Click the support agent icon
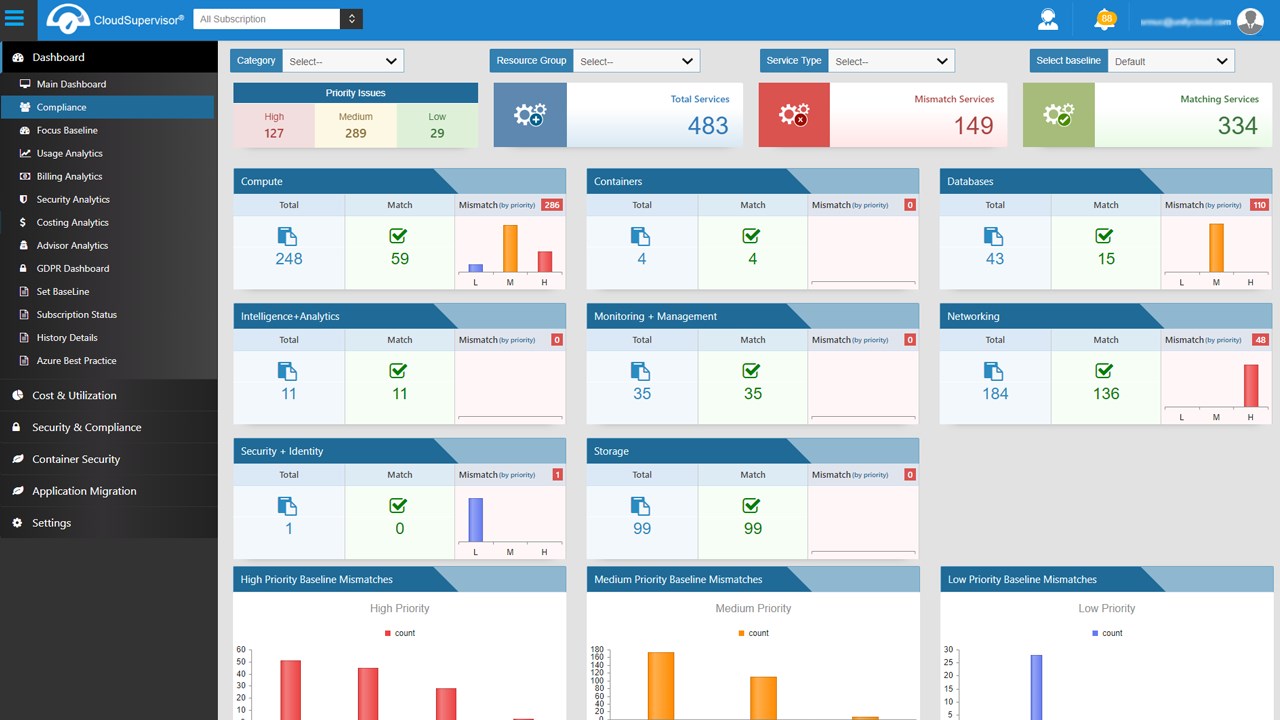This screenshot has height=720, width=1280. click(x=1047, y=19)
